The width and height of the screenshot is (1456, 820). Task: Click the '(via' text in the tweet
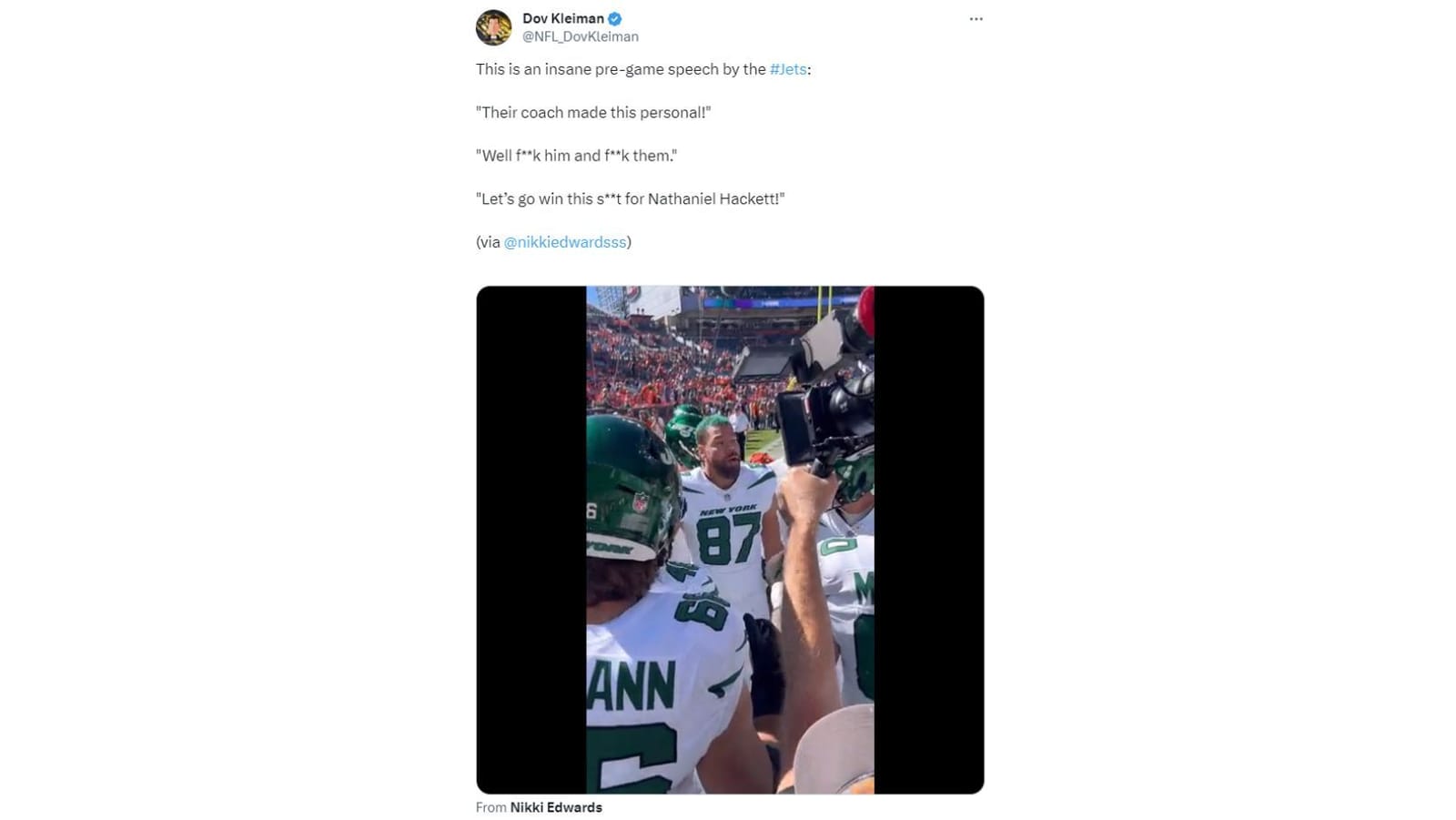tap(488, 241)
